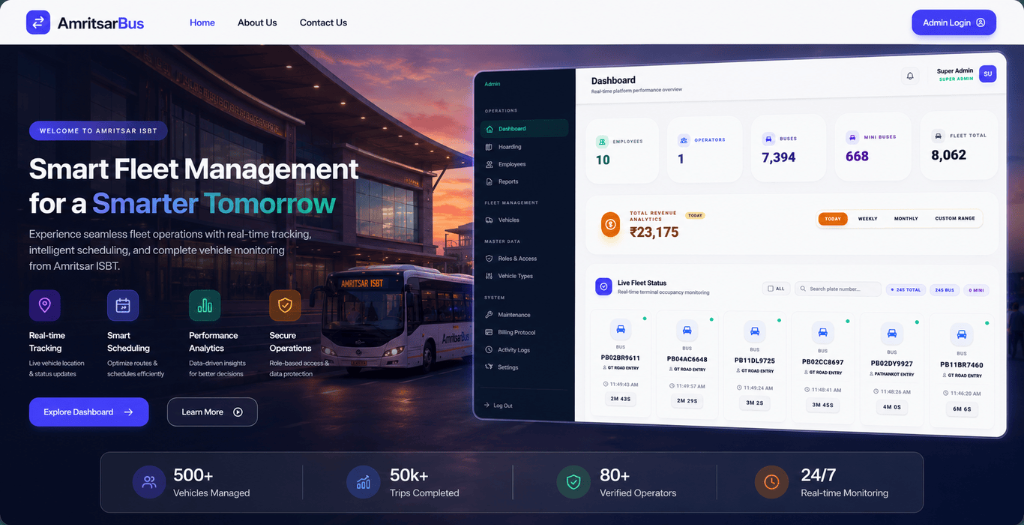
Task: Click the Smart Scheduling calendar icon
Action: 123,306
